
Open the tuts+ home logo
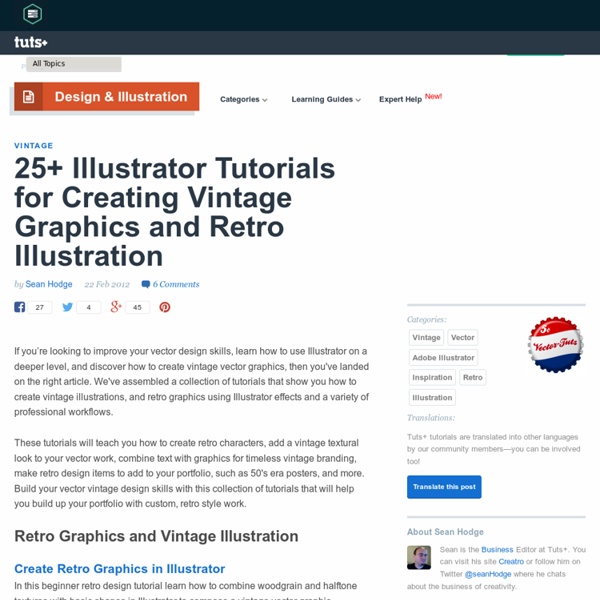click(x=31, y=42)
